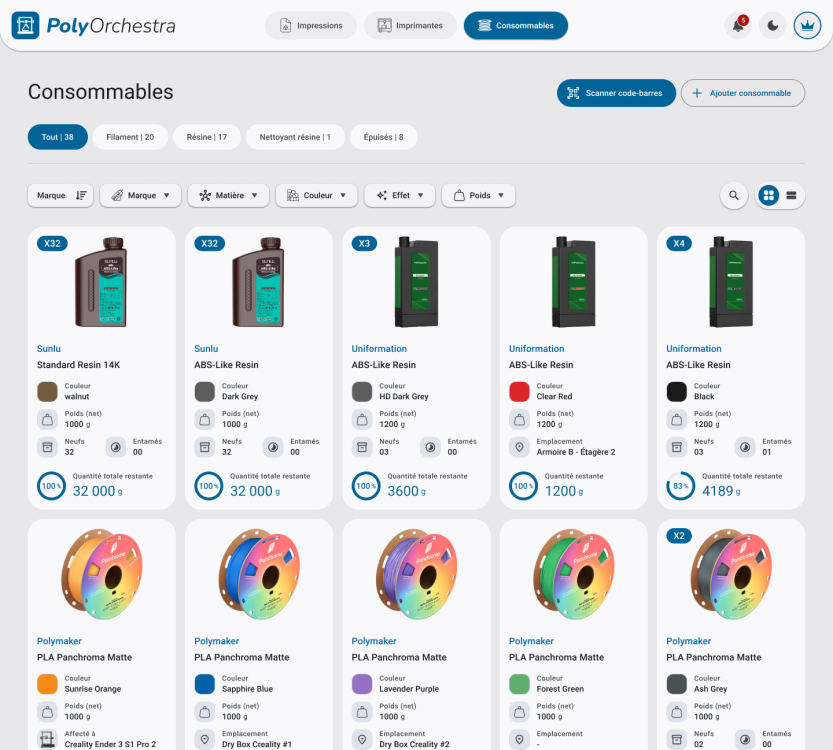The width and height of the screenshot is (833, 750).
Task: Click 83% progress ring on Black resin
Action: pyautogui.click(x=681, y=486)
